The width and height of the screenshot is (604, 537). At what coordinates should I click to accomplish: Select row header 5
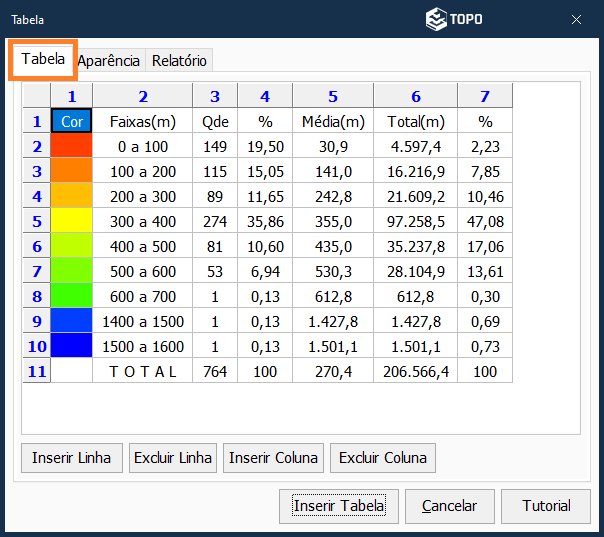click(x=37, y=220)
